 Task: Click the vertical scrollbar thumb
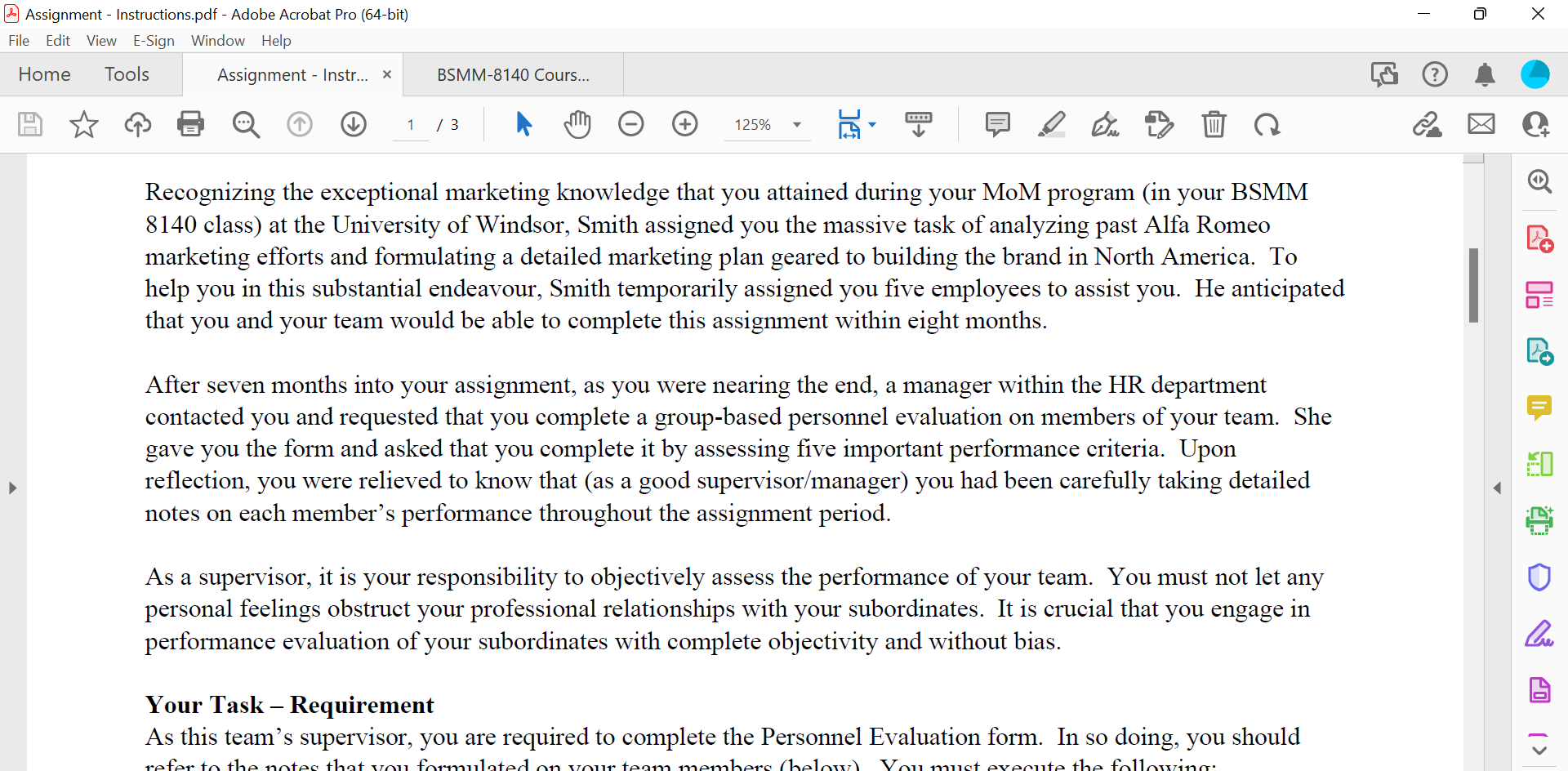pyautogui.click(x=1474, y=285)
